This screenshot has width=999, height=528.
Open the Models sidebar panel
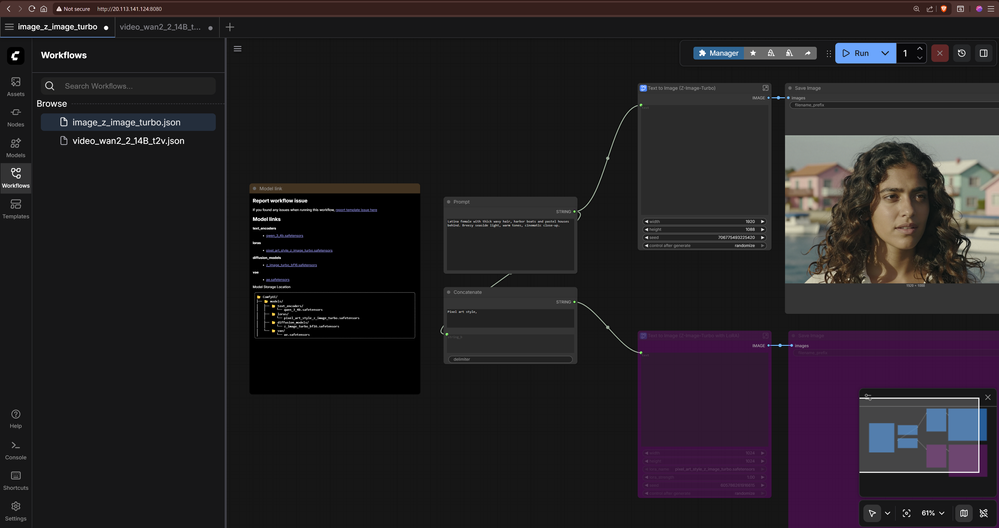pos(15,148)
